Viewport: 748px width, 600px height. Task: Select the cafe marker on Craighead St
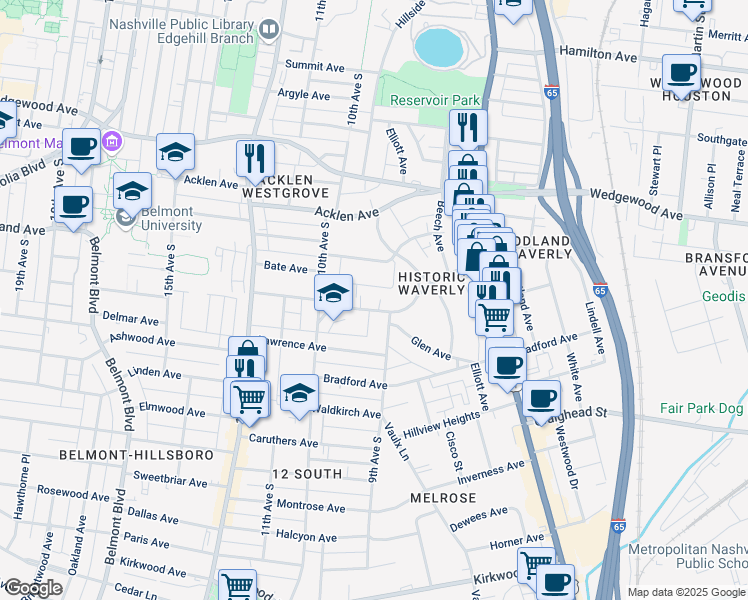click(x=541, y=401)
